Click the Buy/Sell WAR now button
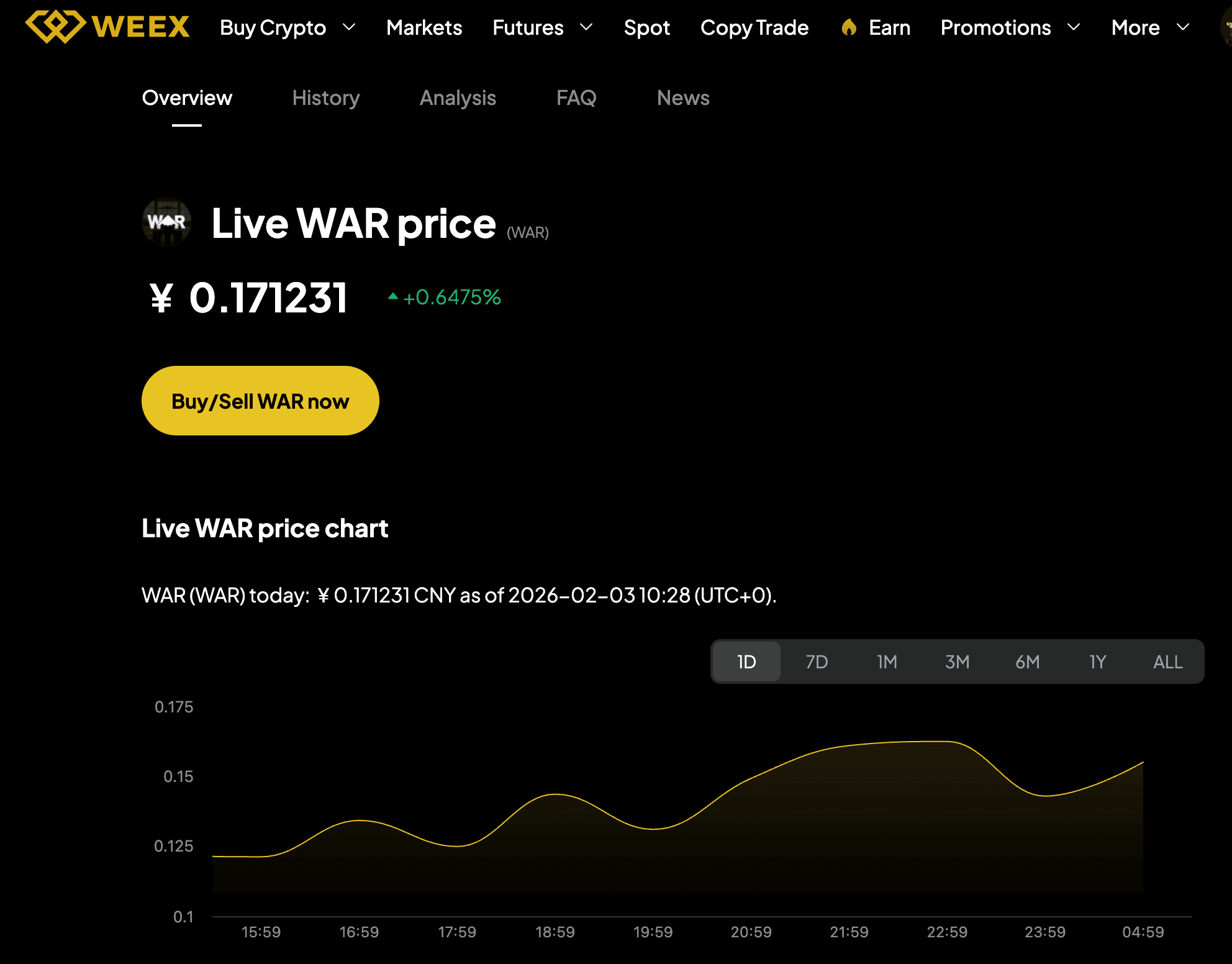 [x=260, y=401]
